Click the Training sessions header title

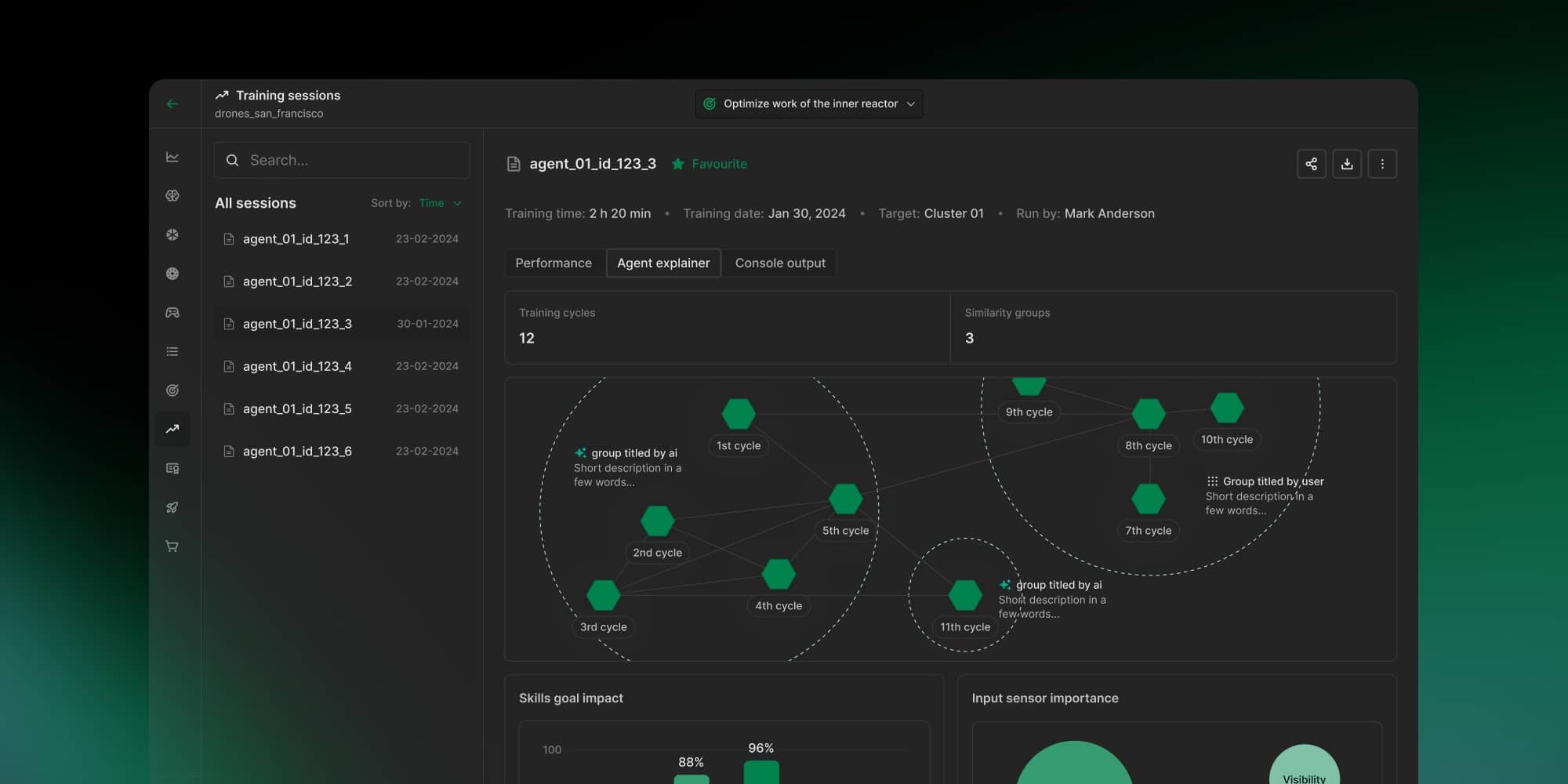pyautogui.click(x=288, y=96)
